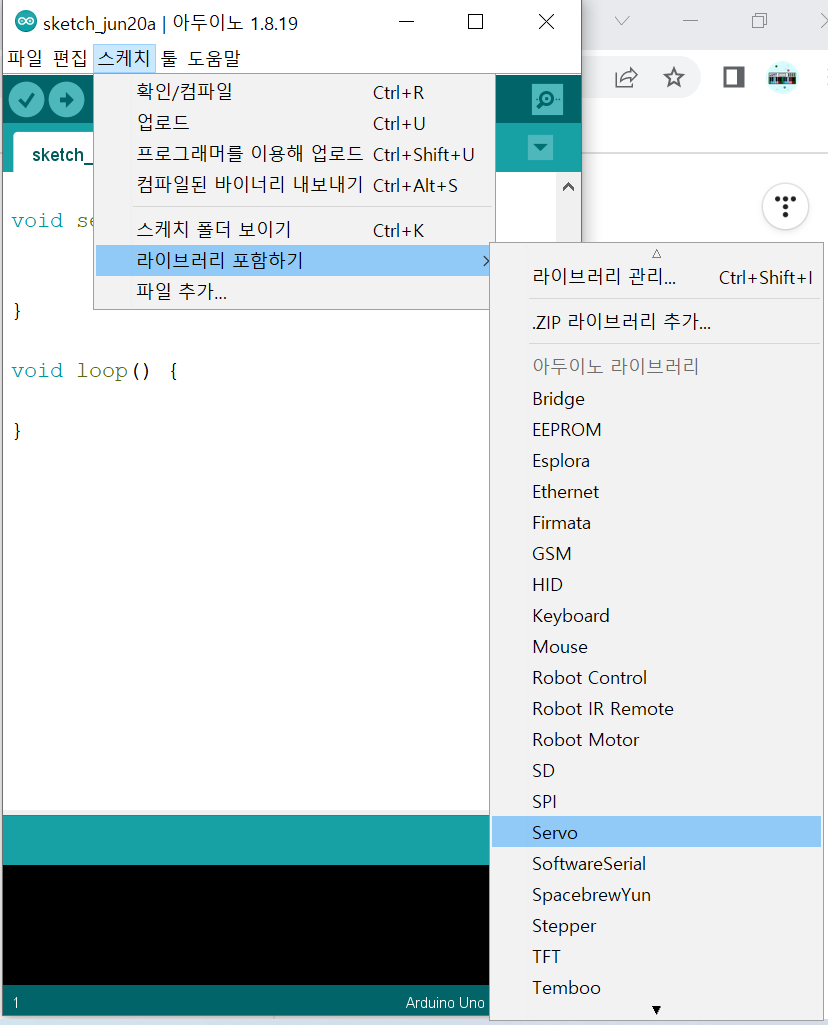This screenshot has width=828, height=1025.
Task: Expand 라이브러리 포함하기 submenu
Action: (294, 261)
